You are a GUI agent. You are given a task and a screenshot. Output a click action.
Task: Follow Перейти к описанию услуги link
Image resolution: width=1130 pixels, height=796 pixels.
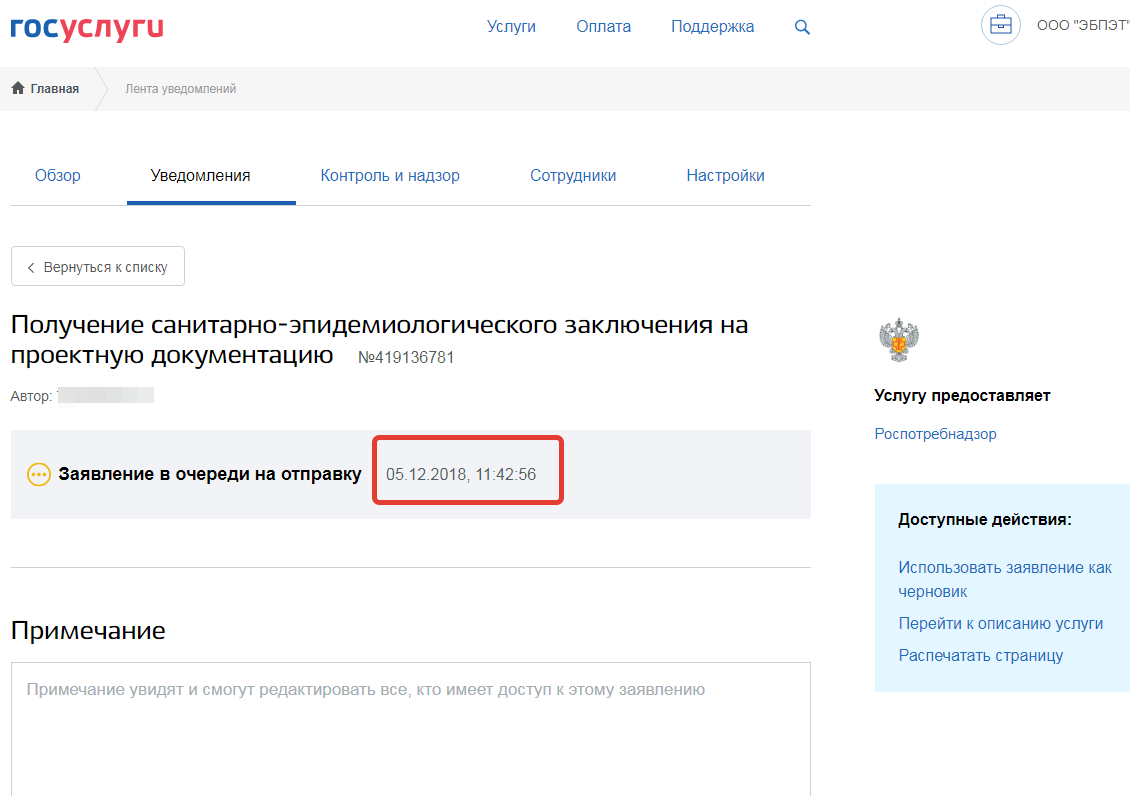click(1000, 624)
